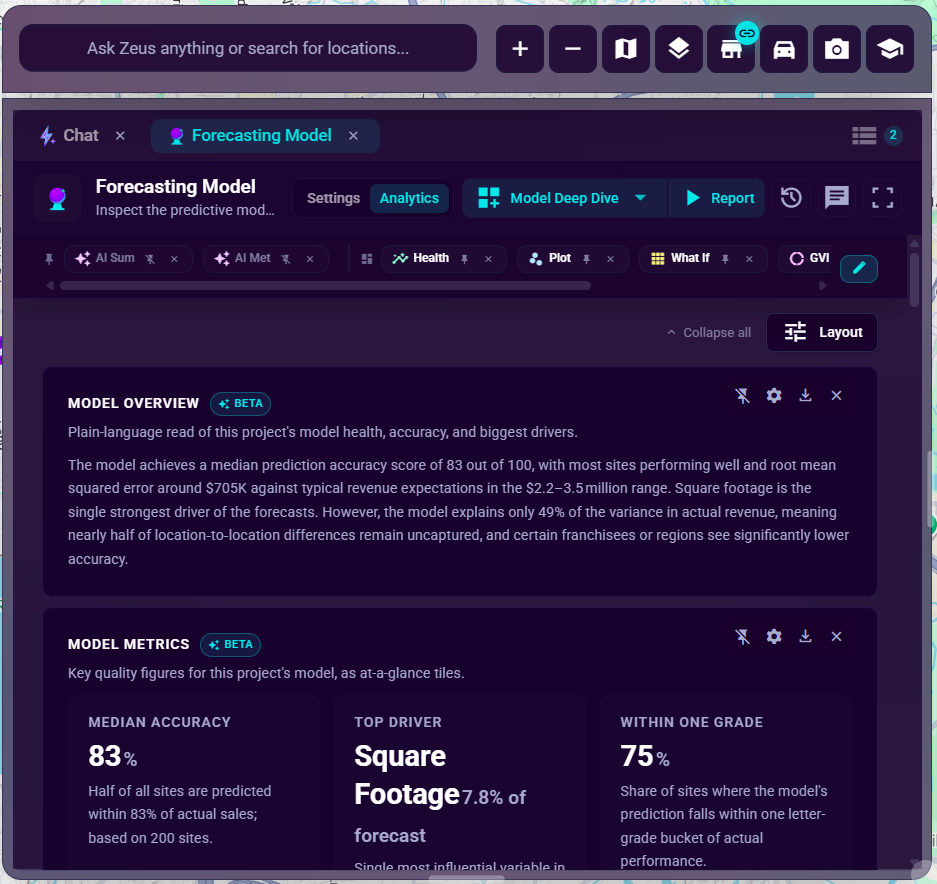Open the layers icon in top toolbar
The height and width of the screenshot is (884, 937).
678,49
